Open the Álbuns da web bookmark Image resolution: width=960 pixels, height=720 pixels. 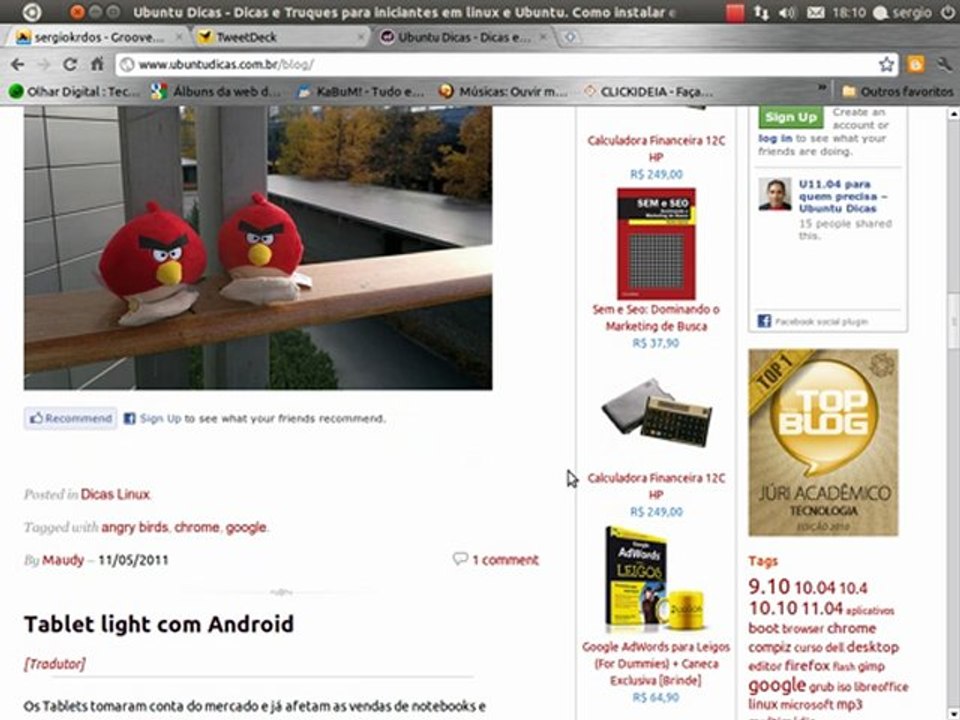pos(217,91)
